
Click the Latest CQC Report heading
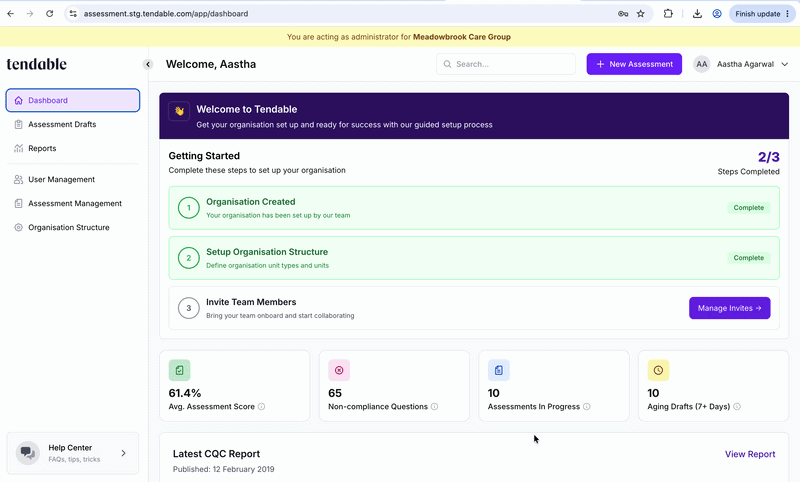point(216,454)
